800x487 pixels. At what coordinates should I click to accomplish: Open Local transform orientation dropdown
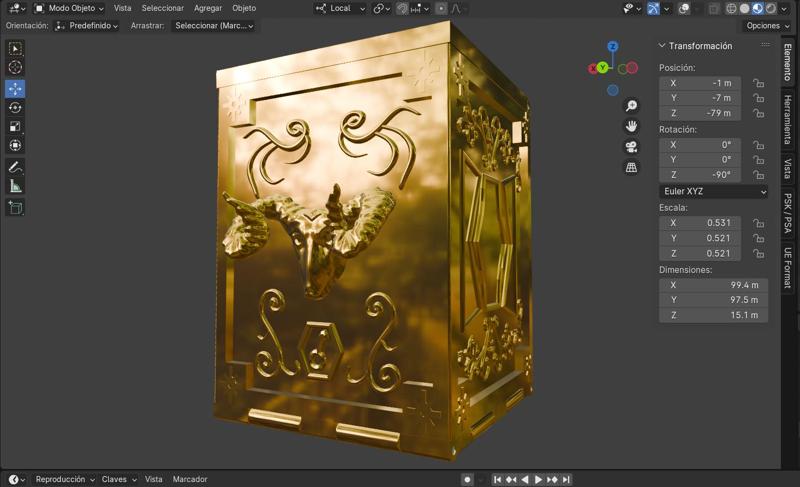pyautogui.click(x=340, y=9)
